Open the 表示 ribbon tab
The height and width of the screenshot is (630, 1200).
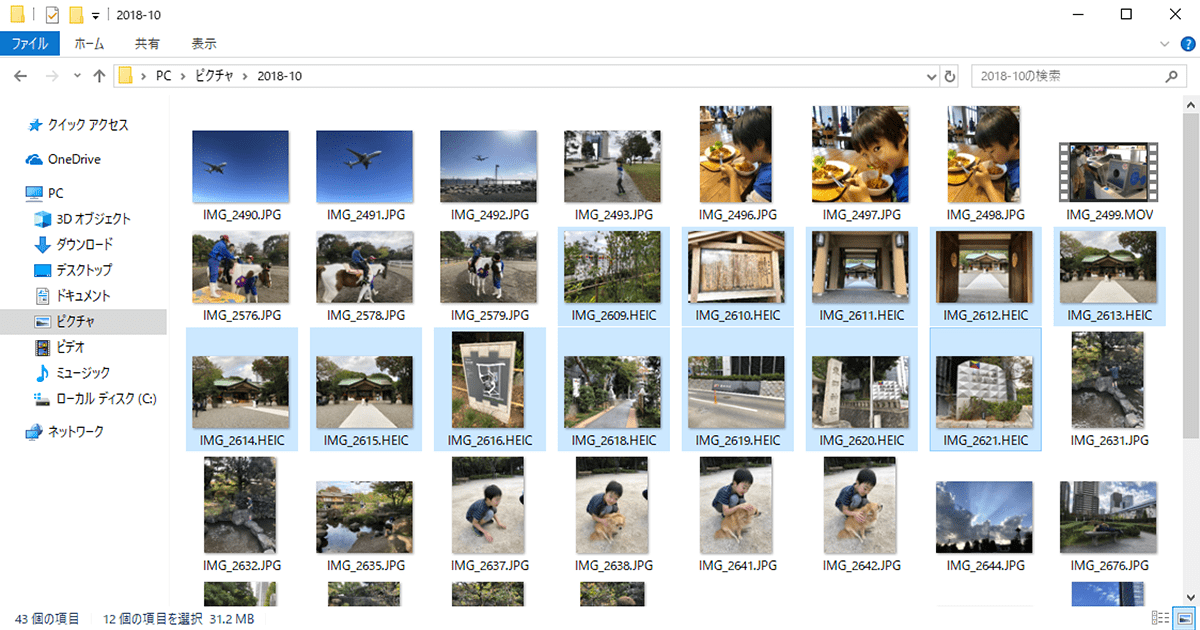coord(204,44)
